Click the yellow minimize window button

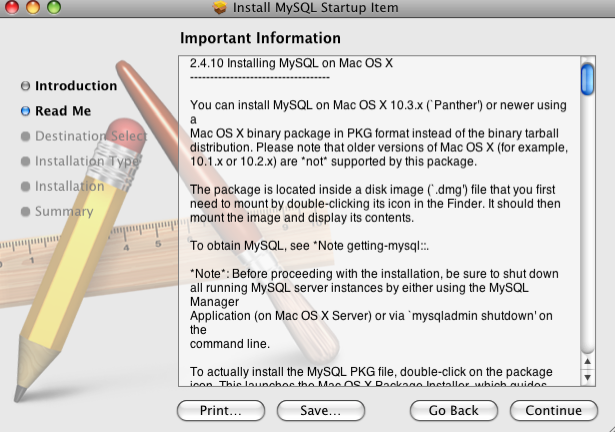tap(33, 8)
